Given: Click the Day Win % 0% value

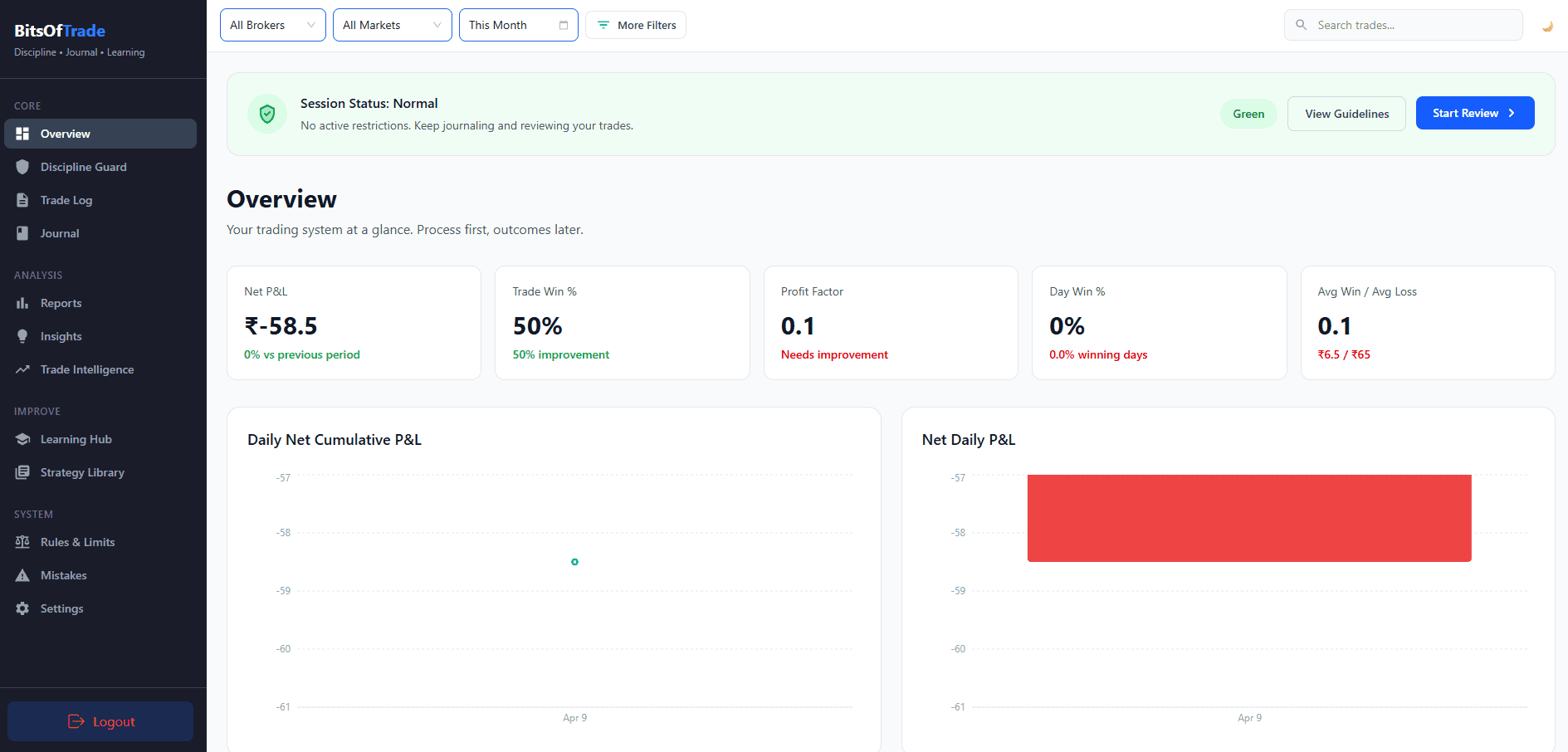Looking at the screenshot, I should click(x=1067, y=326).
